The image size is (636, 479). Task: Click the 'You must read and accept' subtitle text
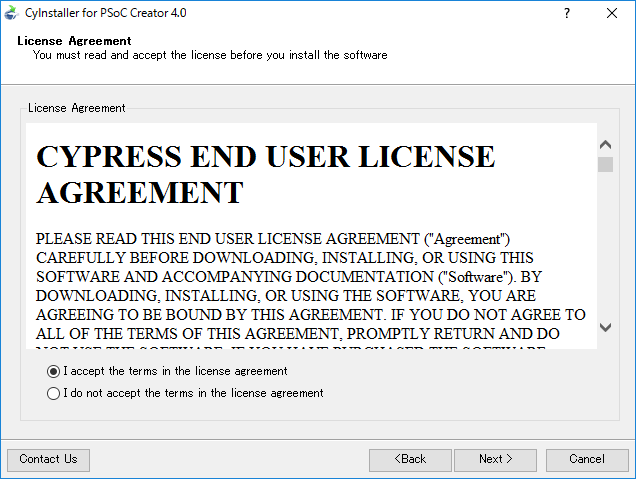[210, 55]
